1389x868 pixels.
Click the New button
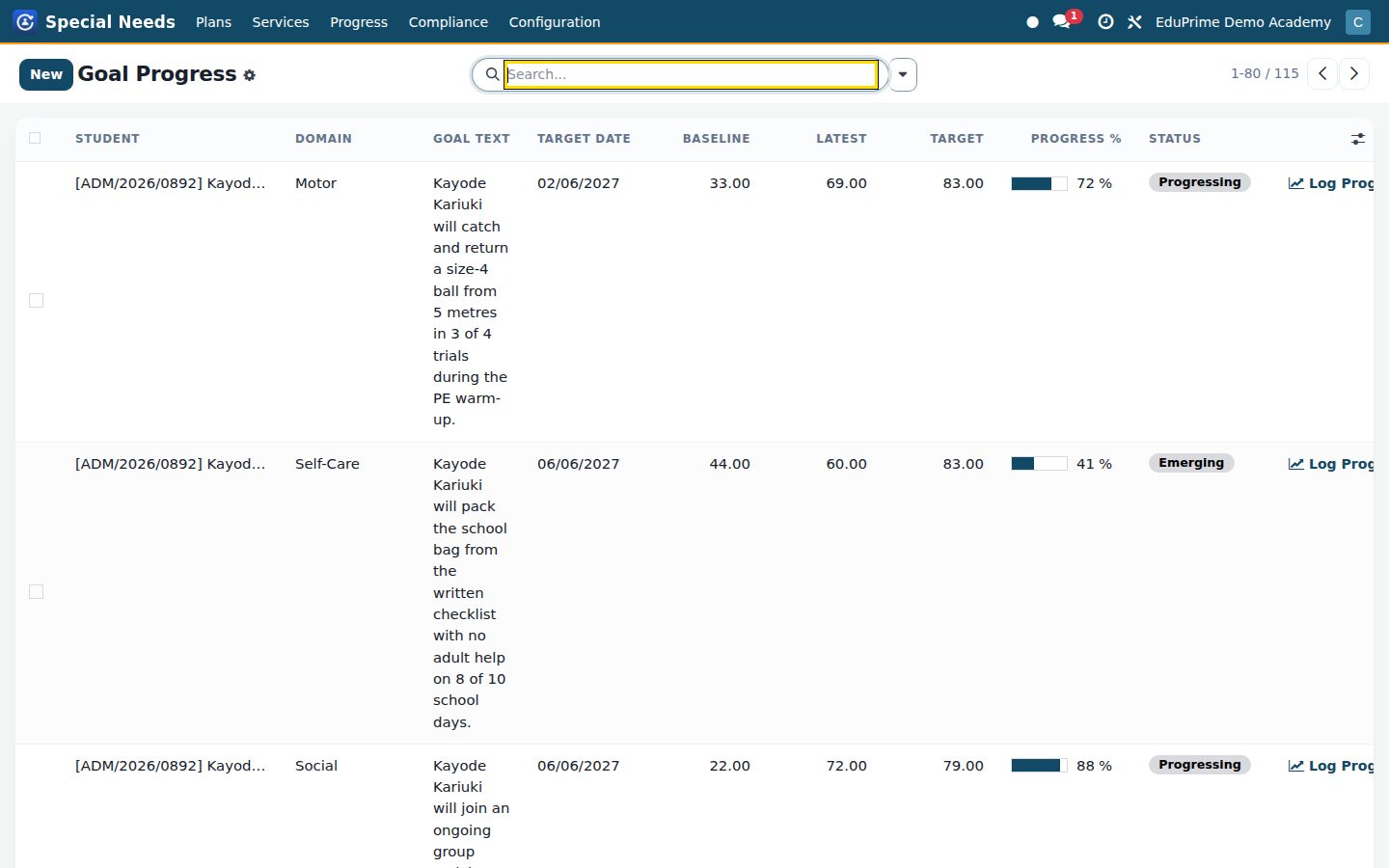pos(46,74)
